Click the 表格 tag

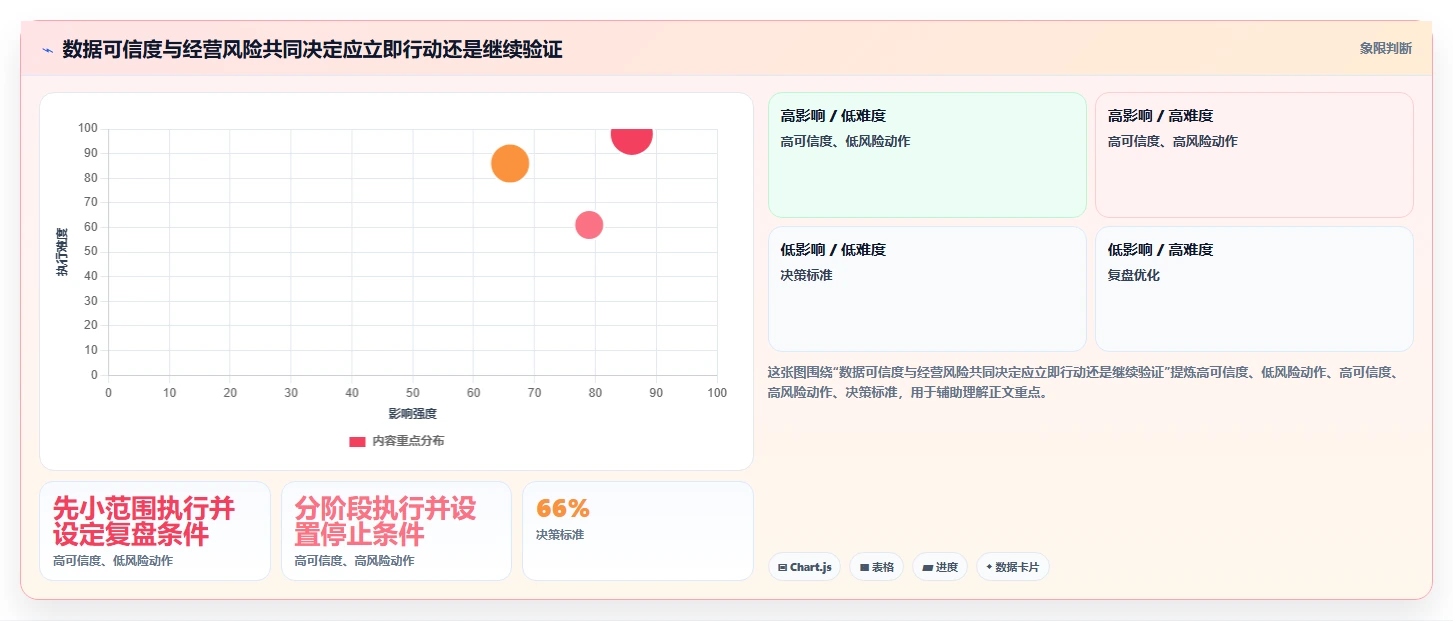pos(876,567)
